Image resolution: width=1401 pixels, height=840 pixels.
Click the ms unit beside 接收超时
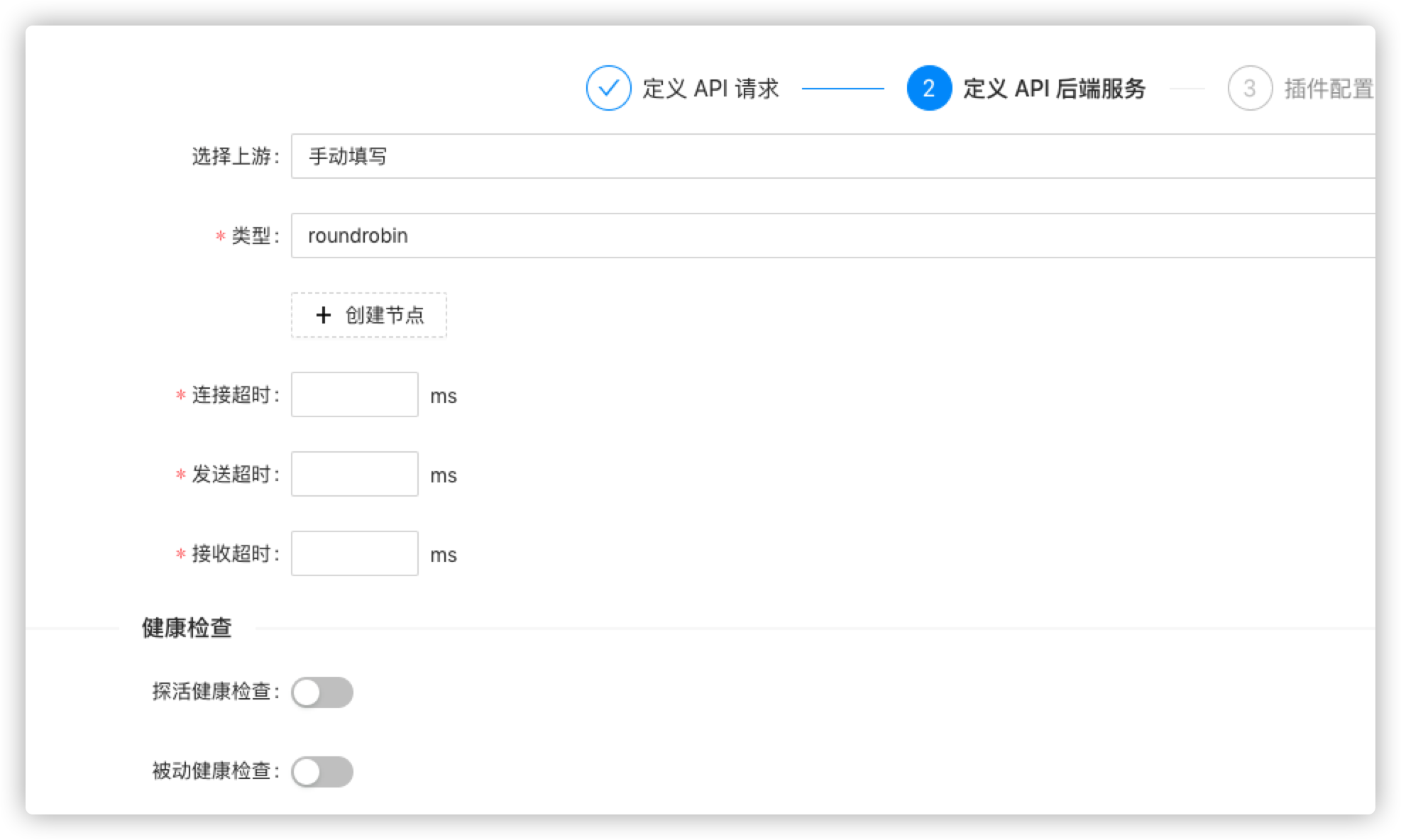coord(444,555)
